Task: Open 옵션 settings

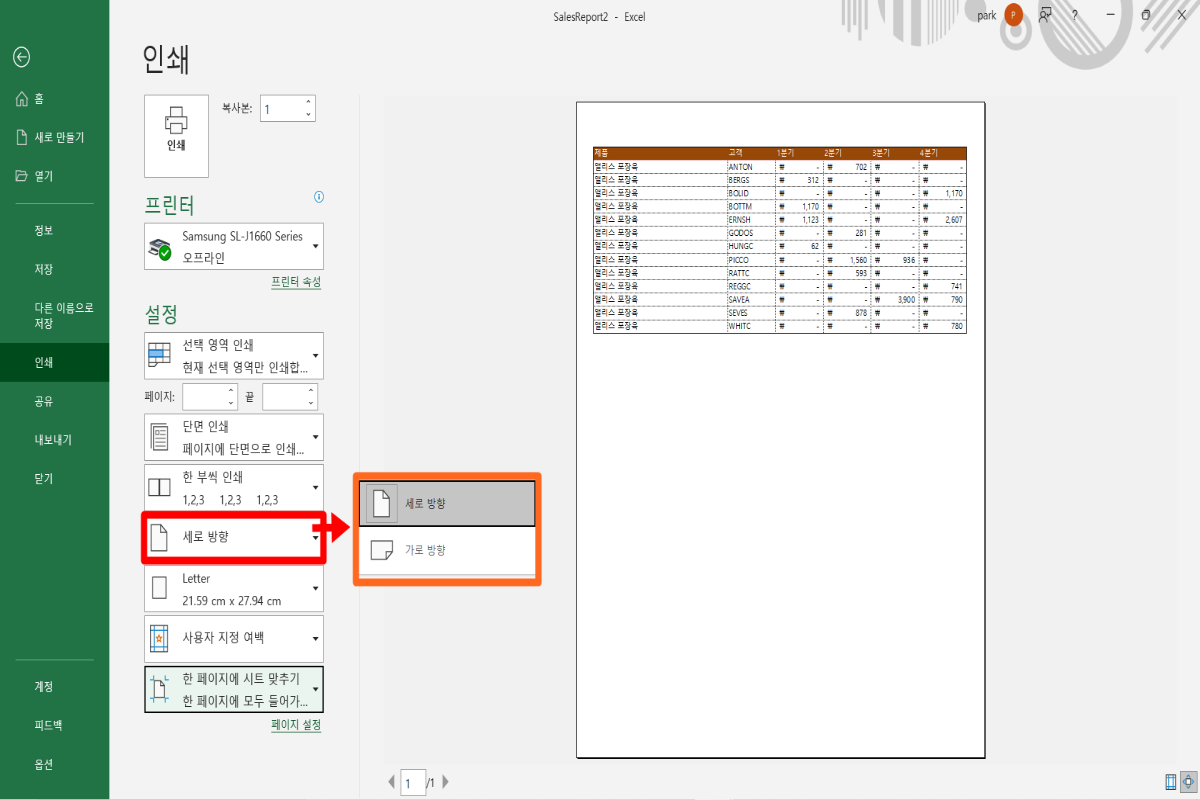Action: [54, 764]
